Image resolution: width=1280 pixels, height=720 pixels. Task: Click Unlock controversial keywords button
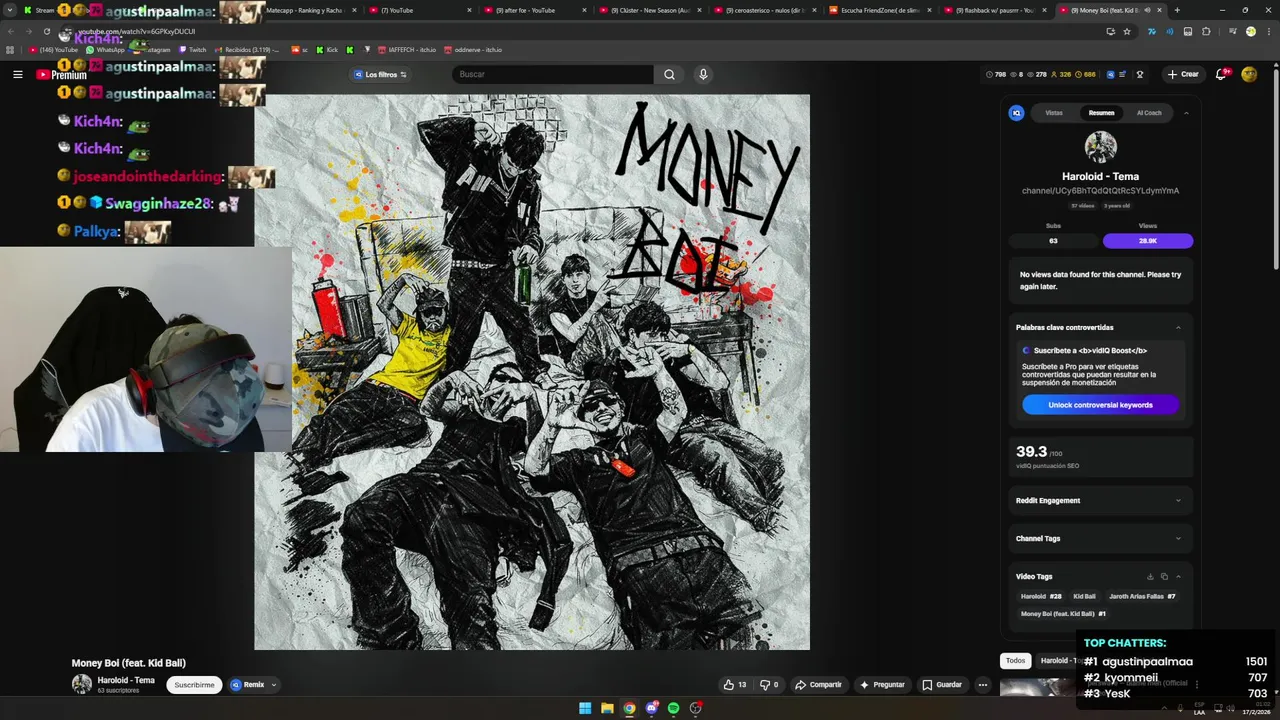click(x=1100, y=405)
